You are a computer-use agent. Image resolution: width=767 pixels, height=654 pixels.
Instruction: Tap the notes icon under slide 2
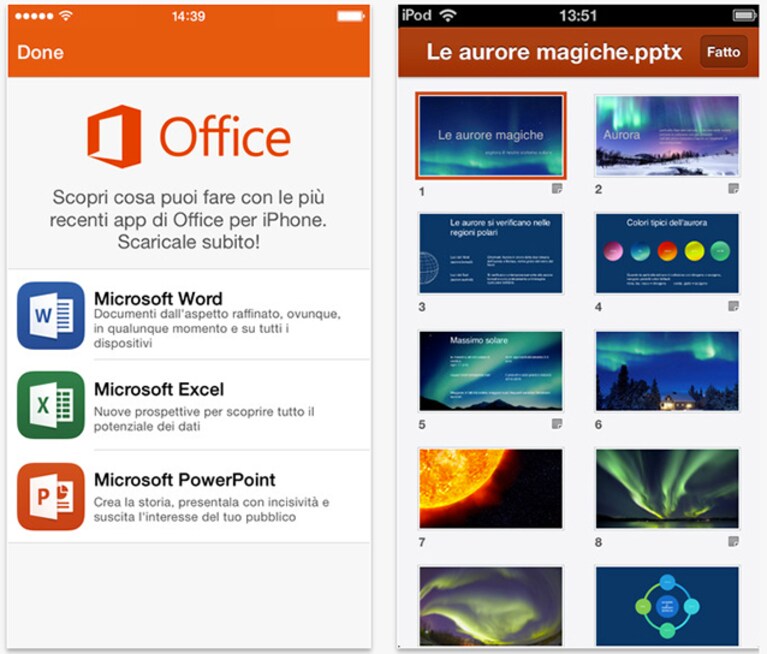pos(733,189)
